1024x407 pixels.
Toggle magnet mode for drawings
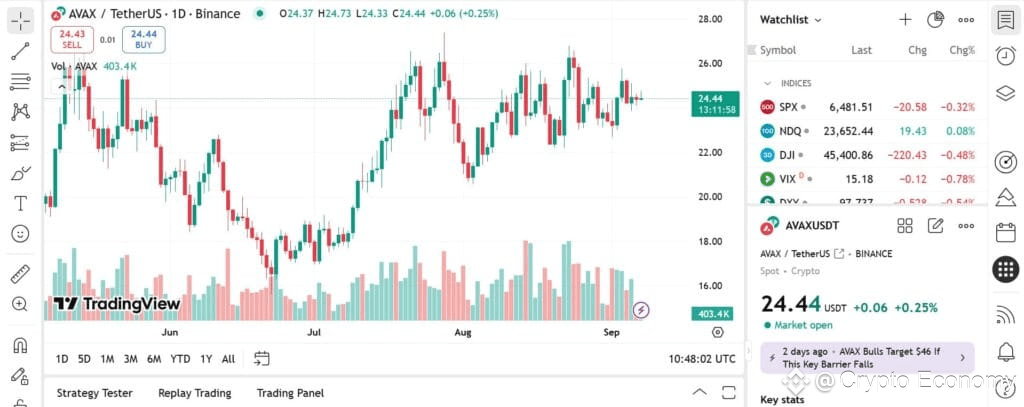(x=20, y=344)
